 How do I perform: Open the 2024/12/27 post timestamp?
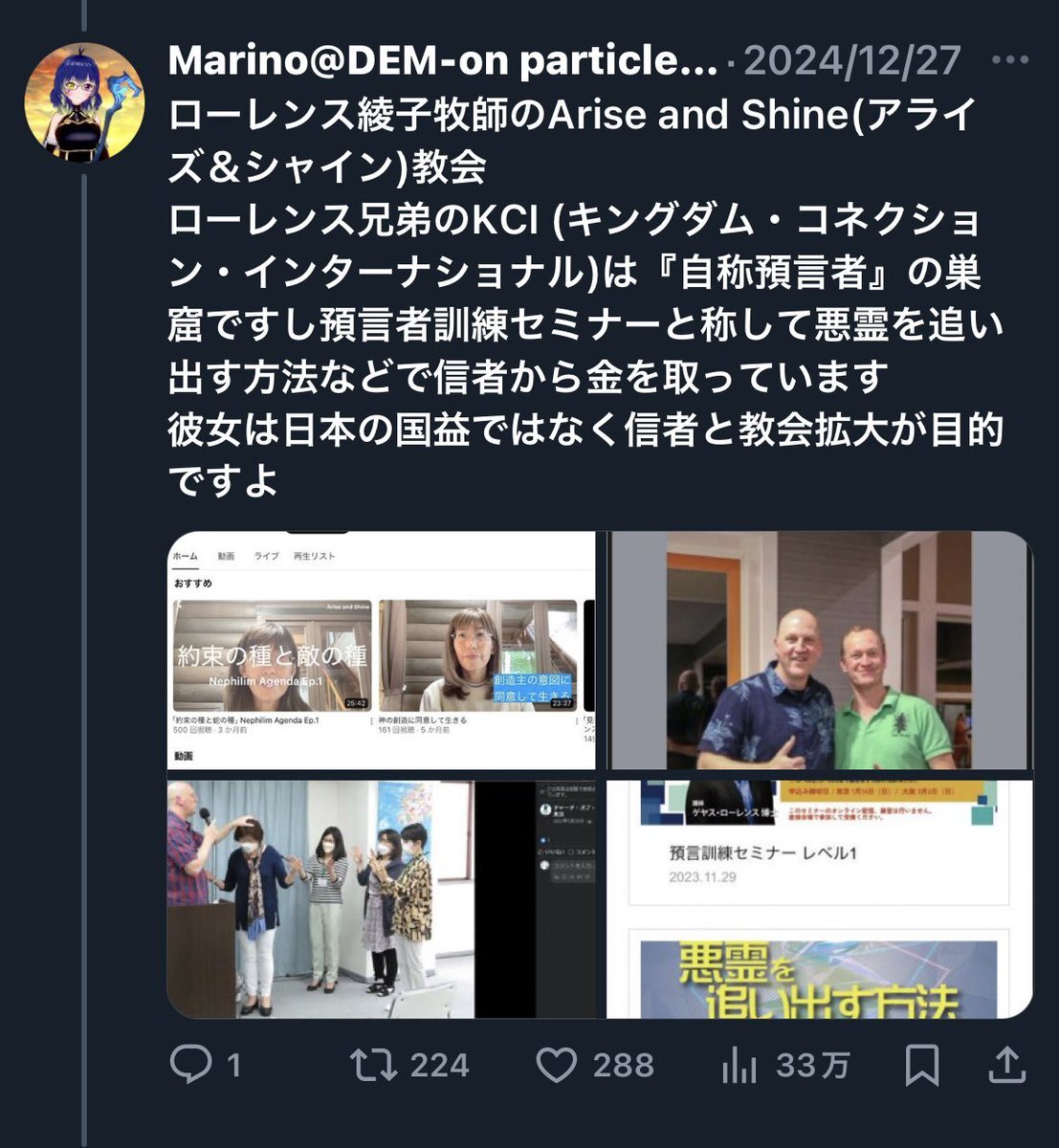852,61
